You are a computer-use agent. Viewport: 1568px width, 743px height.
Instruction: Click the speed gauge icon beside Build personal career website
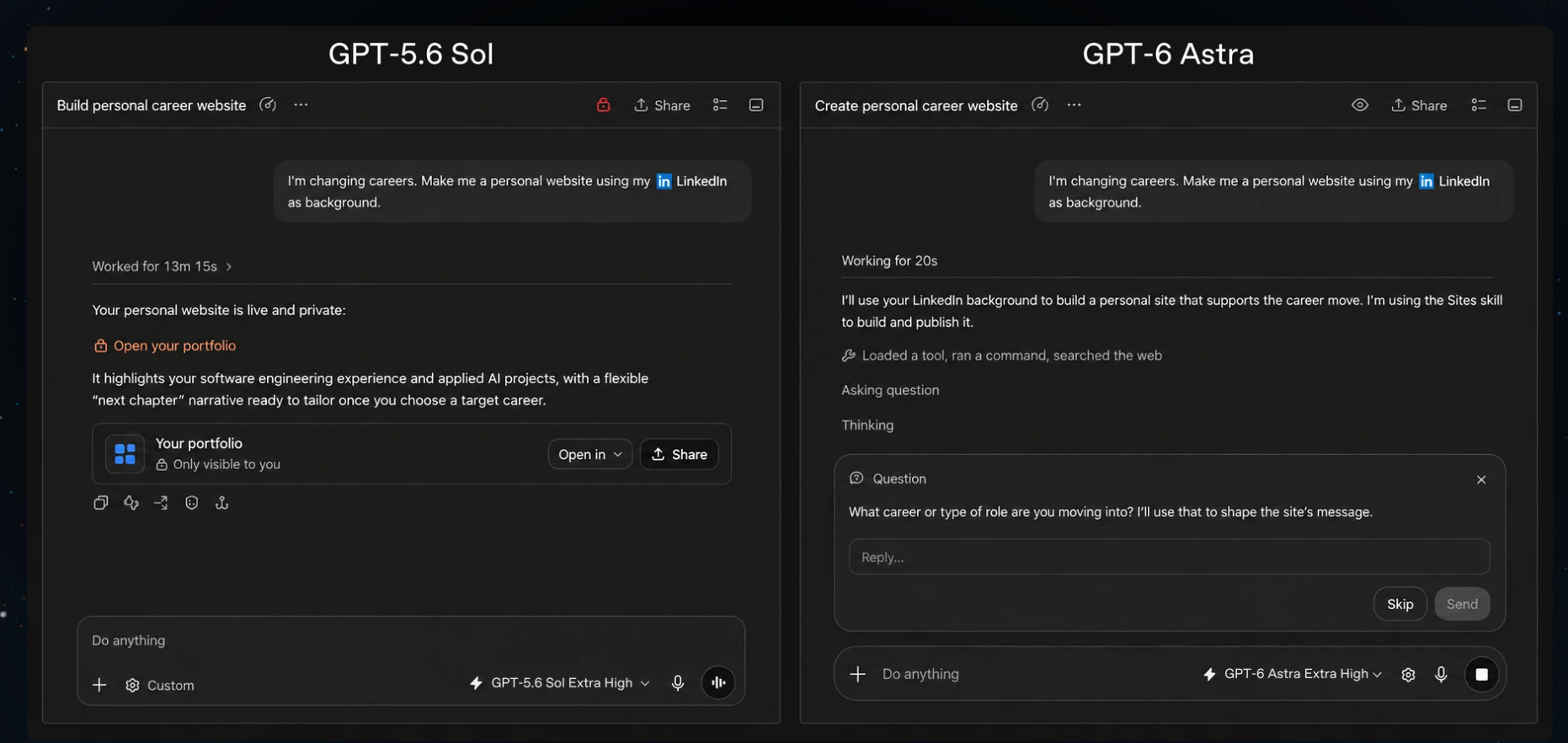click(268, 105)
